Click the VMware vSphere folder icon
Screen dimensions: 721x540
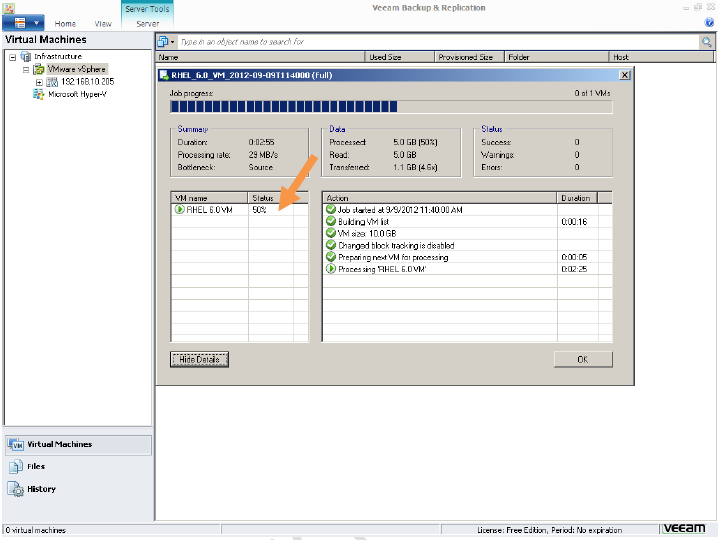click(x=39, y=69)
